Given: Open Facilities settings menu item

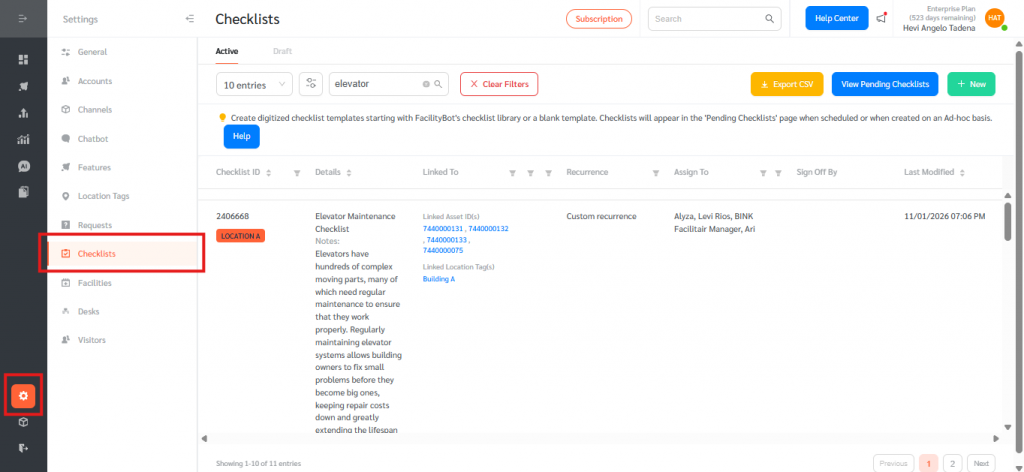Looking at the screenshot, I should click(x=95, y=283).
